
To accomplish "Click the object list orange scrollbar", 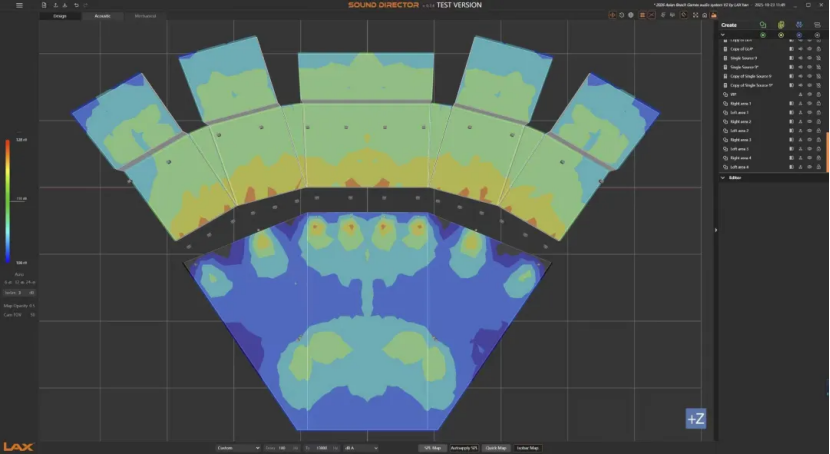I will pyautogui.click(x=827, y=152).
